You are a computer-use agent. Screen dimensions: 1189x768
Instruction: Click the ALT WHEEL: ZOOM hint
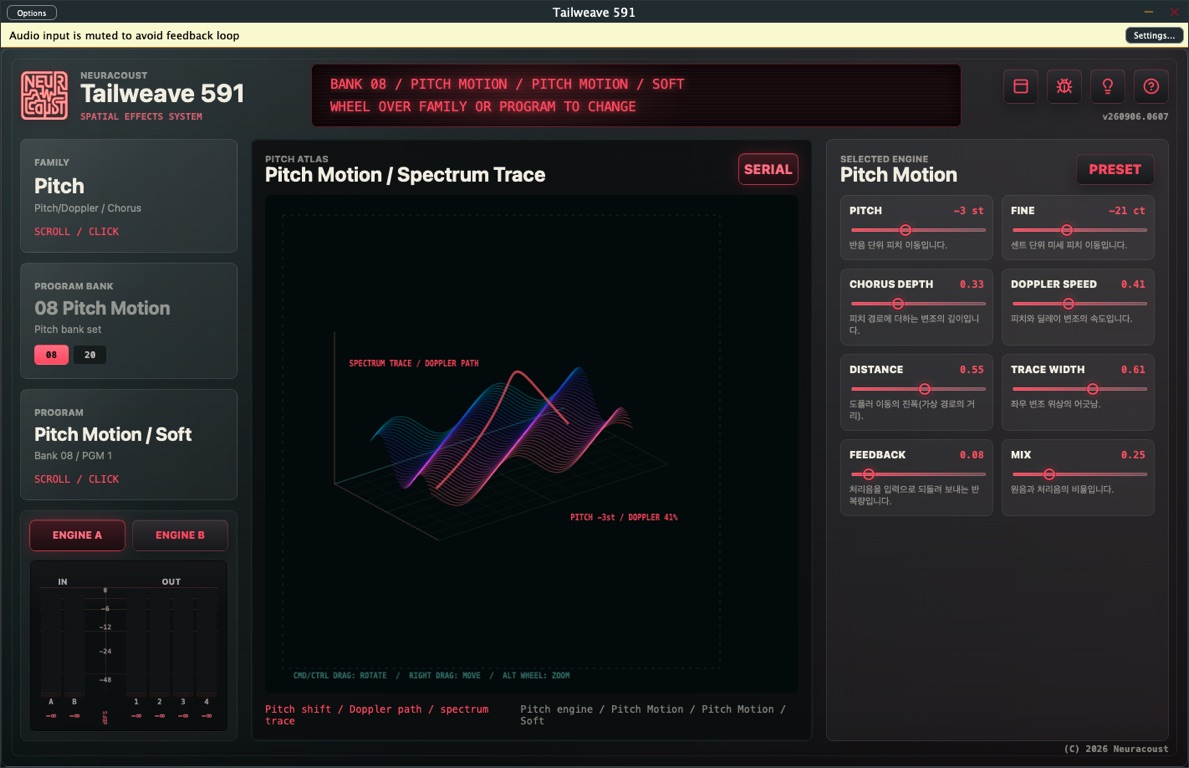click(x=535, y=676)
